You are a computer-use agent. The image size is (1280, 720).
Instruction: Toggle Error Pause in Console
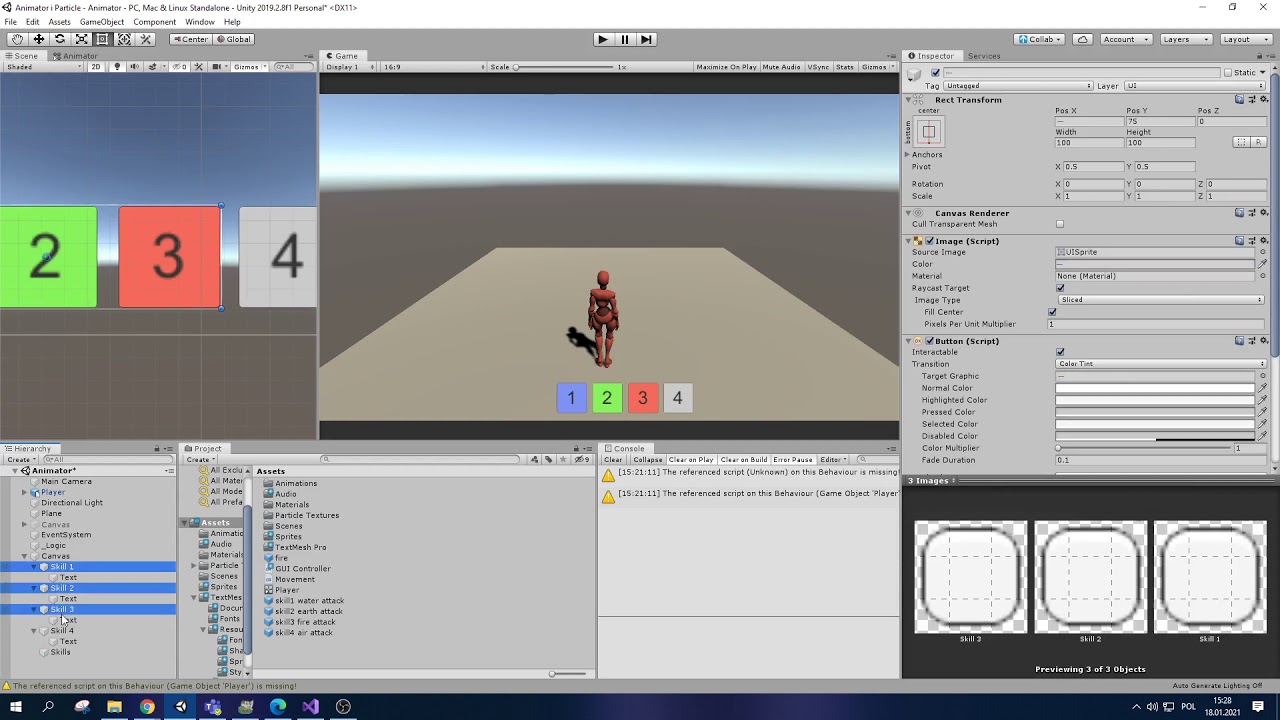[x=793, y=460]
